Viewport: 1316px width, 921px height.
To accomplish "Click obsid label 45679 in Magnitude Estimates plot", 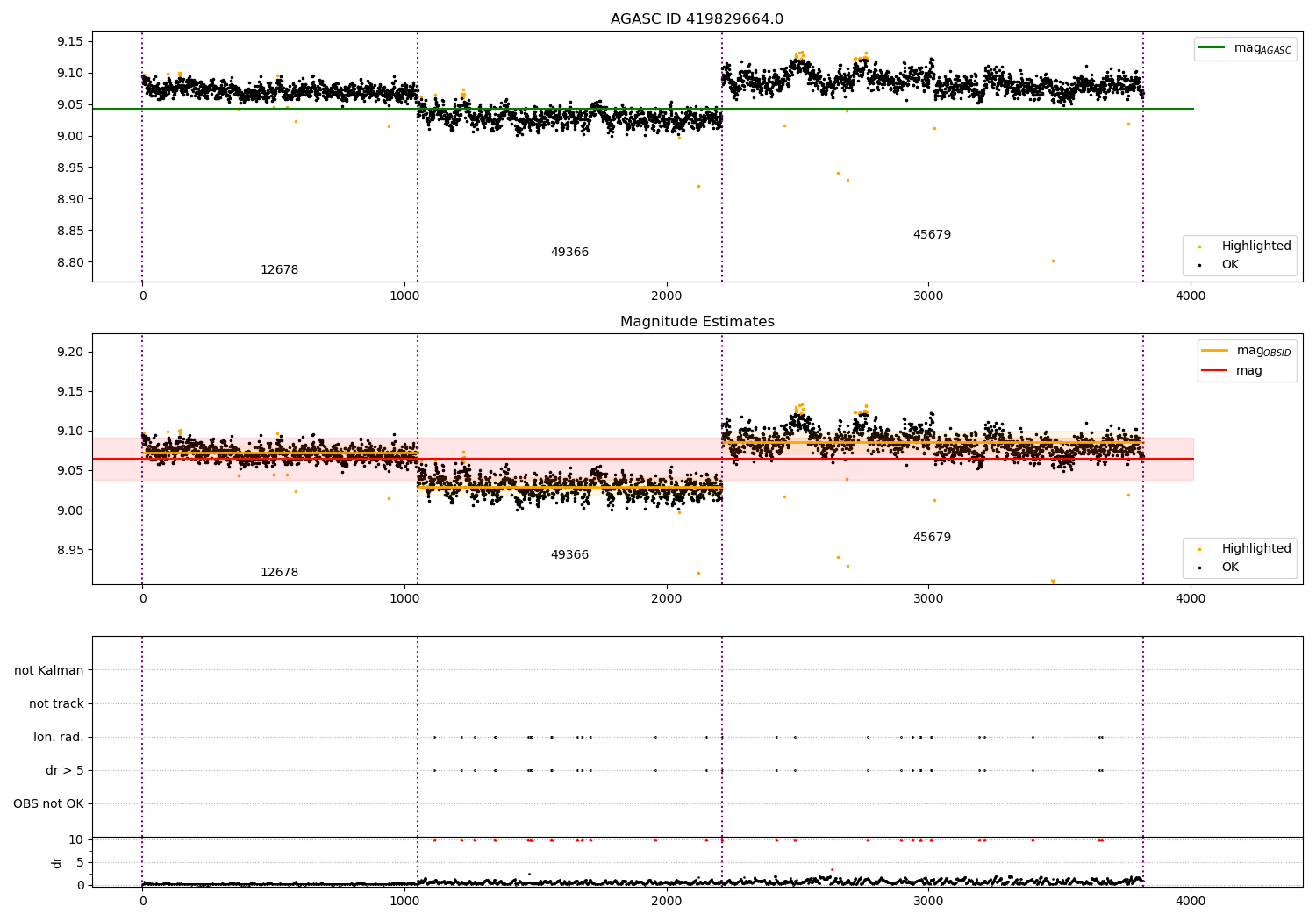I will [932, 538].
